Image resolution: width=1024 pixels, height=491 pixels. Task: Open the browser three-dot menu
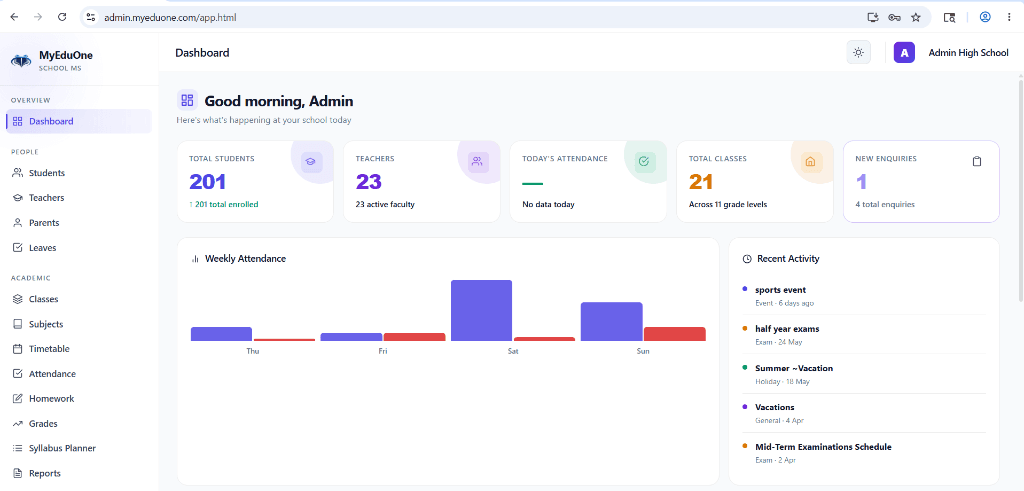point(1009,18)
